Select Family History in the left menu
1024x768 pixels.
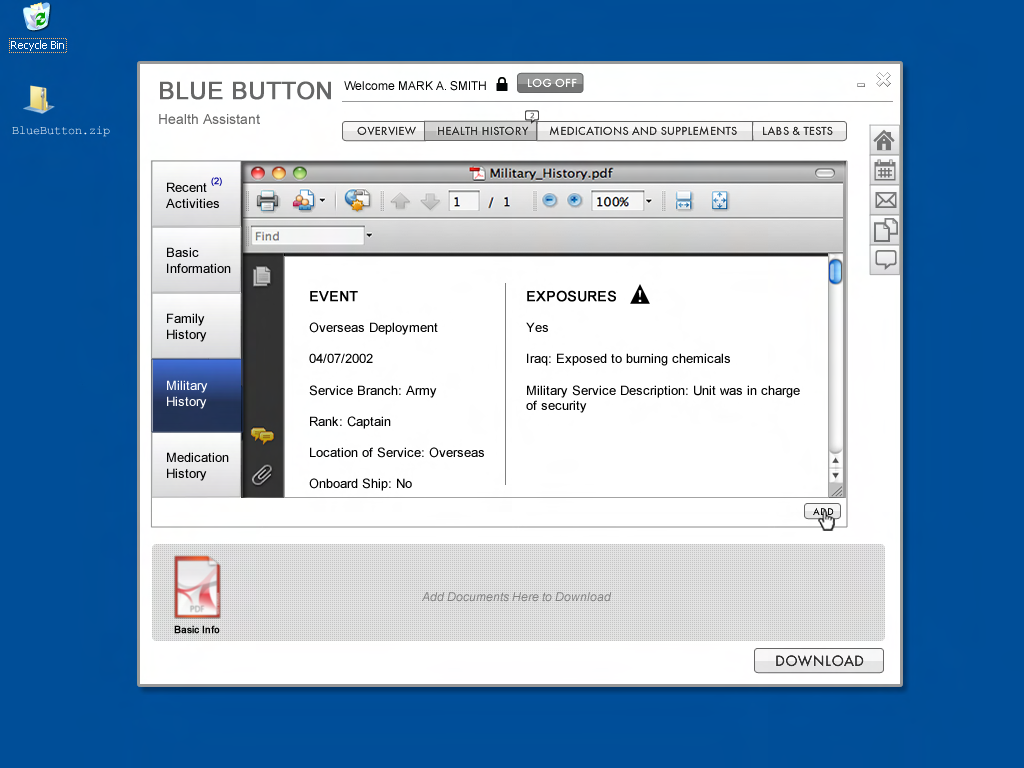196,326
